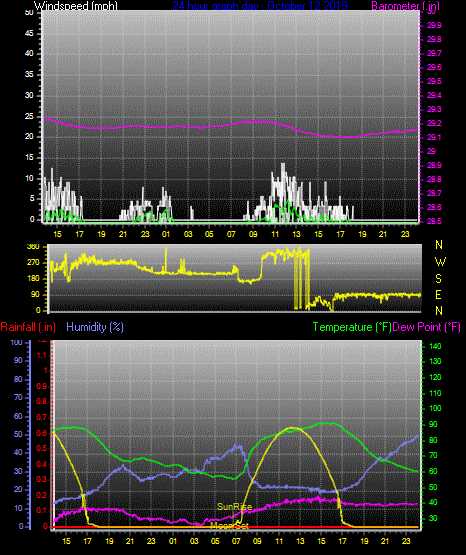The height and width of the screenshot is (555, 466).
Task: Click the '270' wind direction degree value
Action: [x=33, y=263]
